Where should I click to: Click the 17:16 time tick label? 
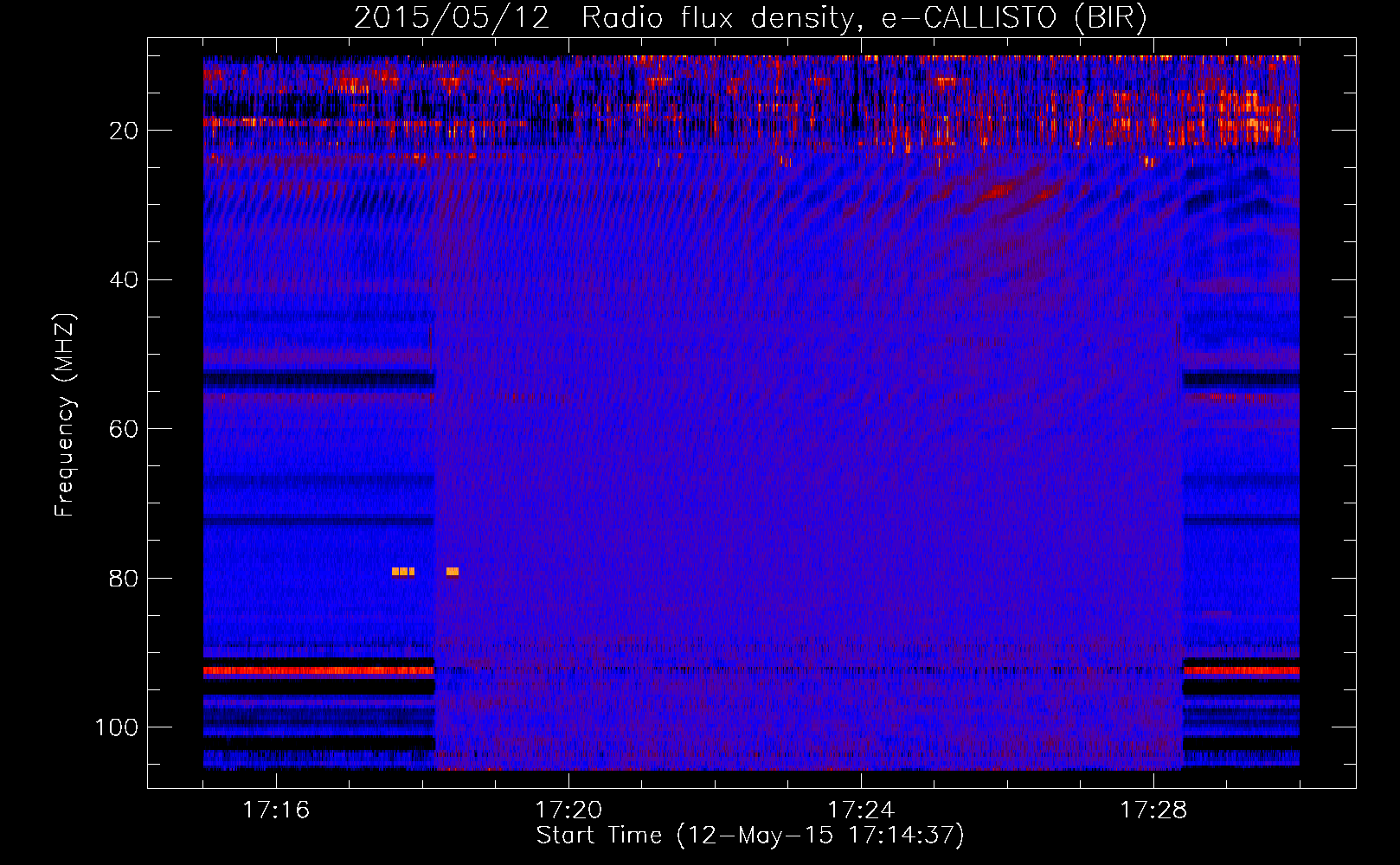coord(276,810)
